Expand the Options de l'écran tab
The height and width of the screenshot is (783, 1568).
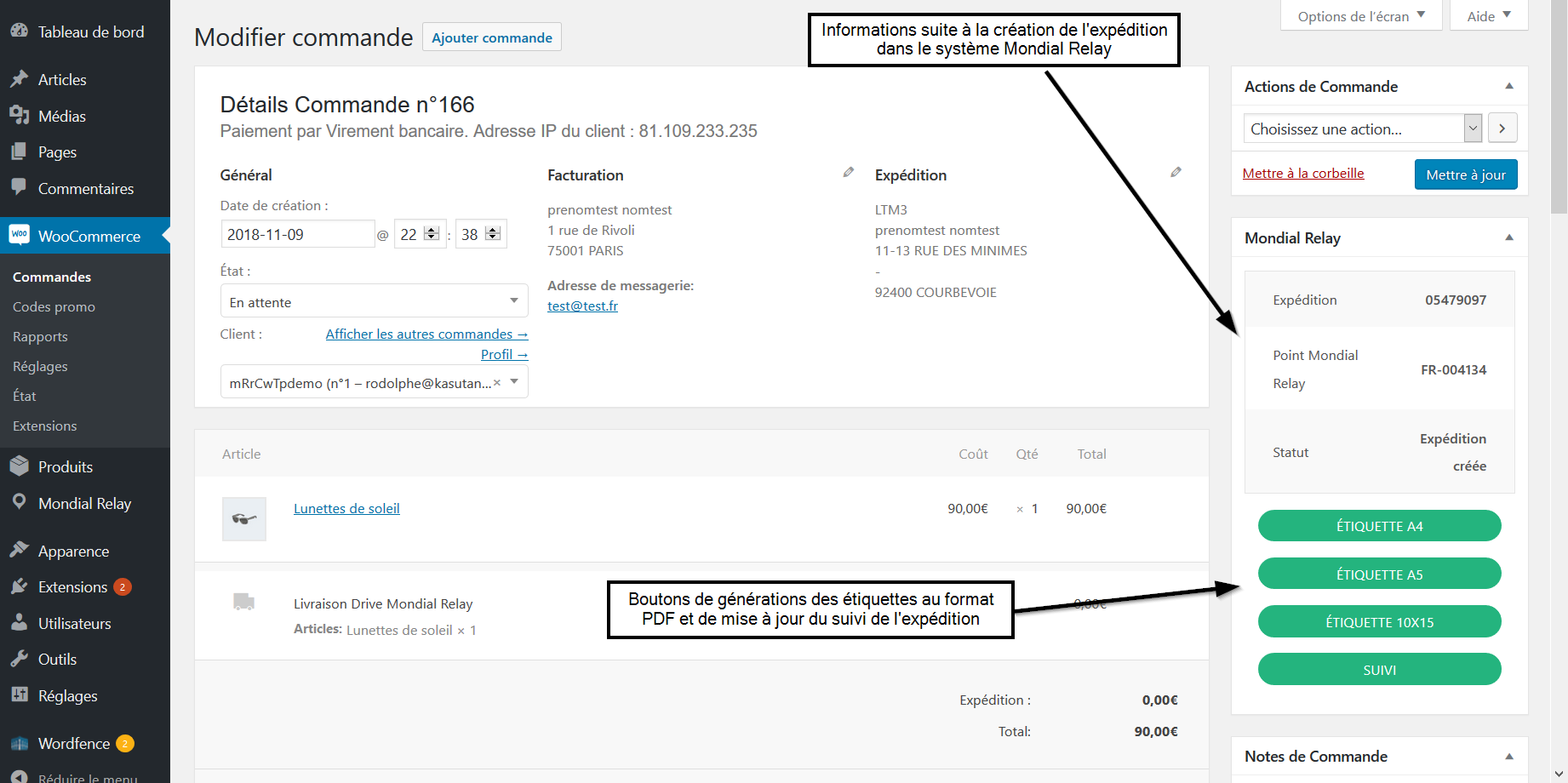[1359, 16]
